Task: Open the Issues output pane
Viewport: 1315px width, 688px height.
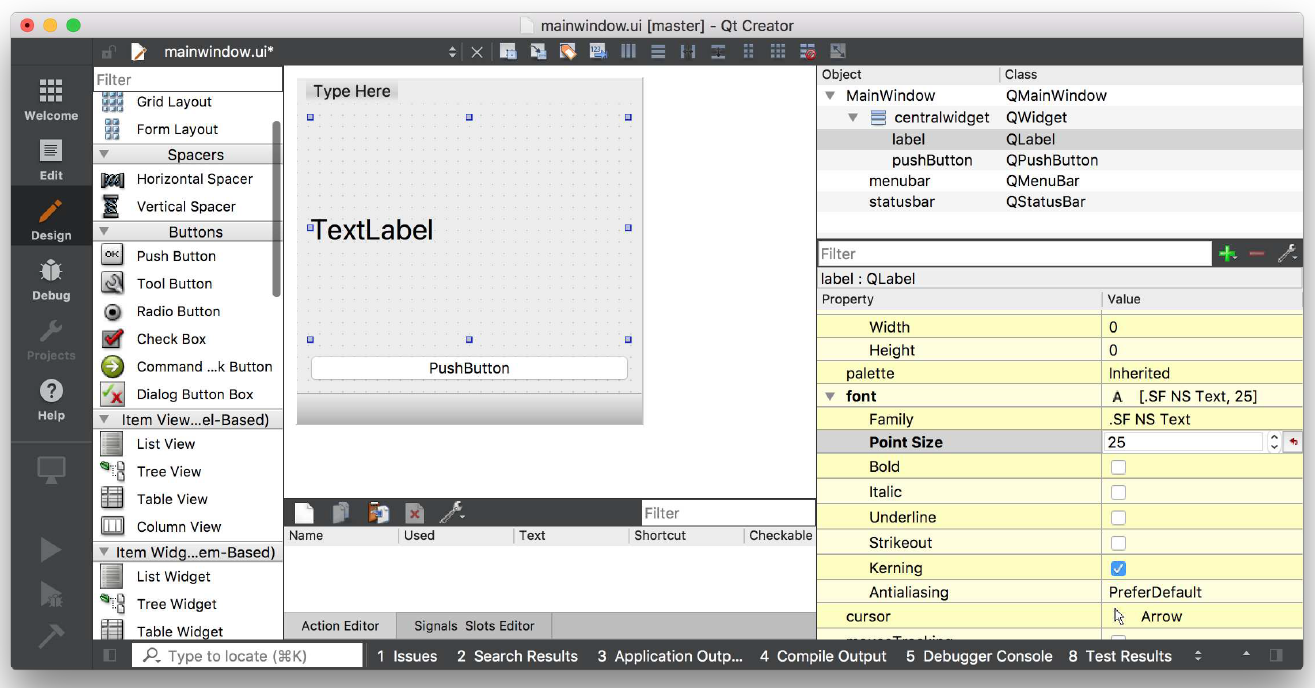Action: click(407, 656)
